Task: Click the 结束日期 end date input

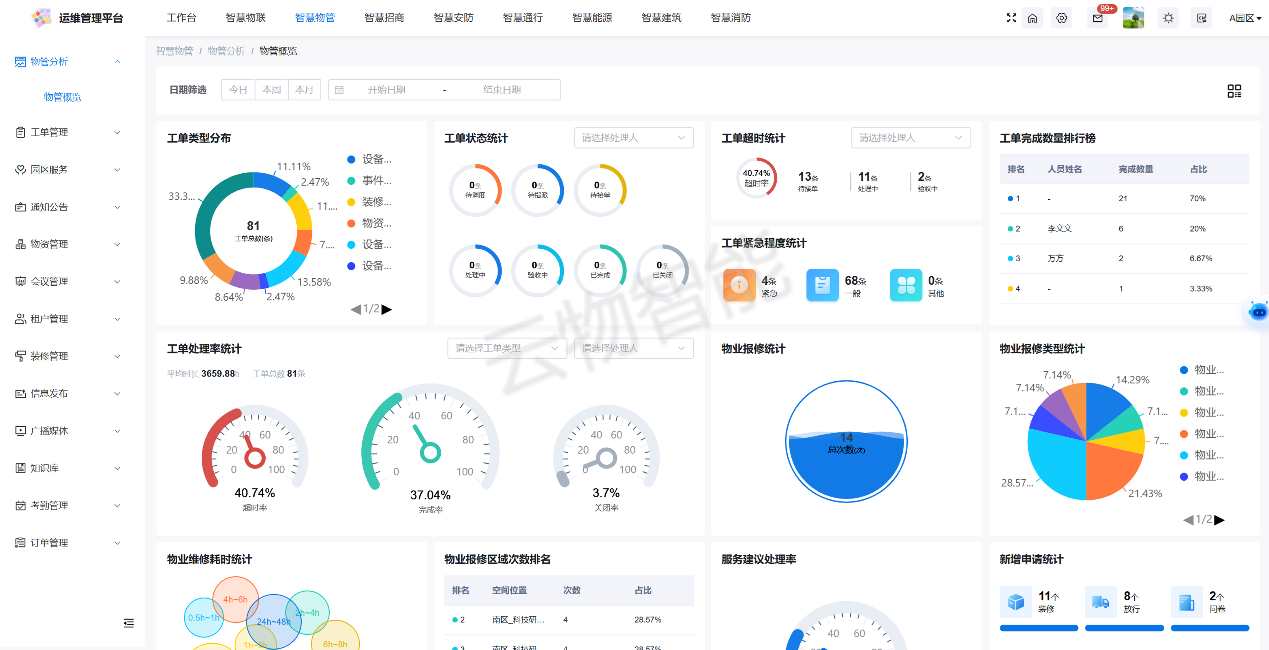Action: 502,90
